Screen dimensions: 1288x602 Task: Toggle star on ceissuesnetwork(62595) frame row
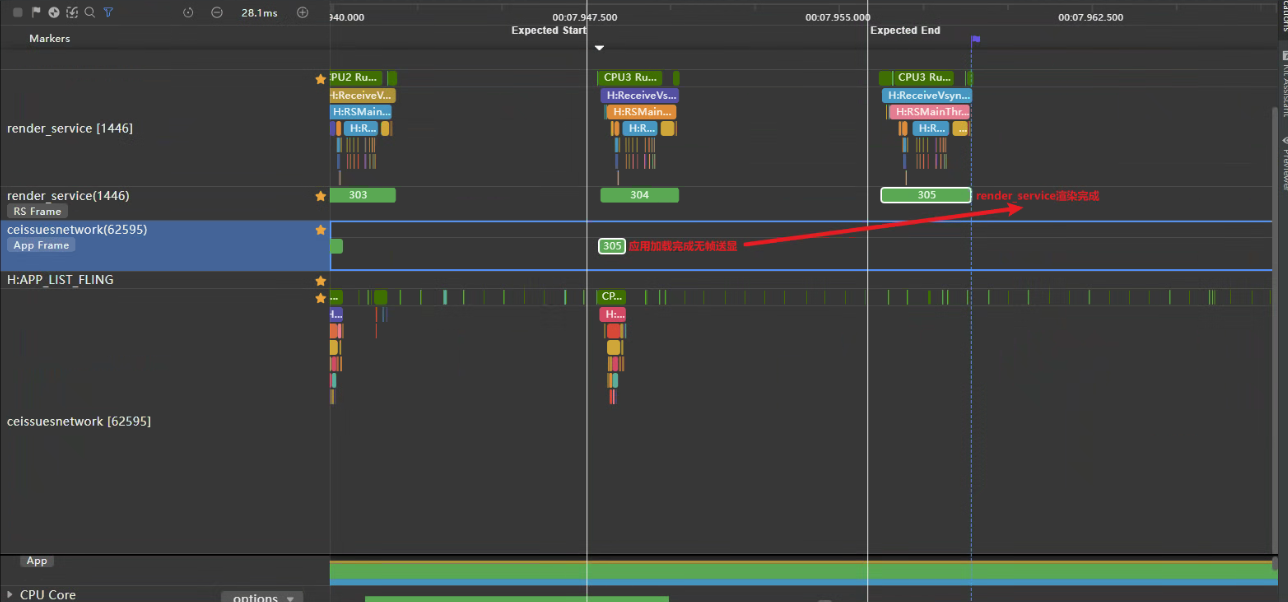point(321,229)
